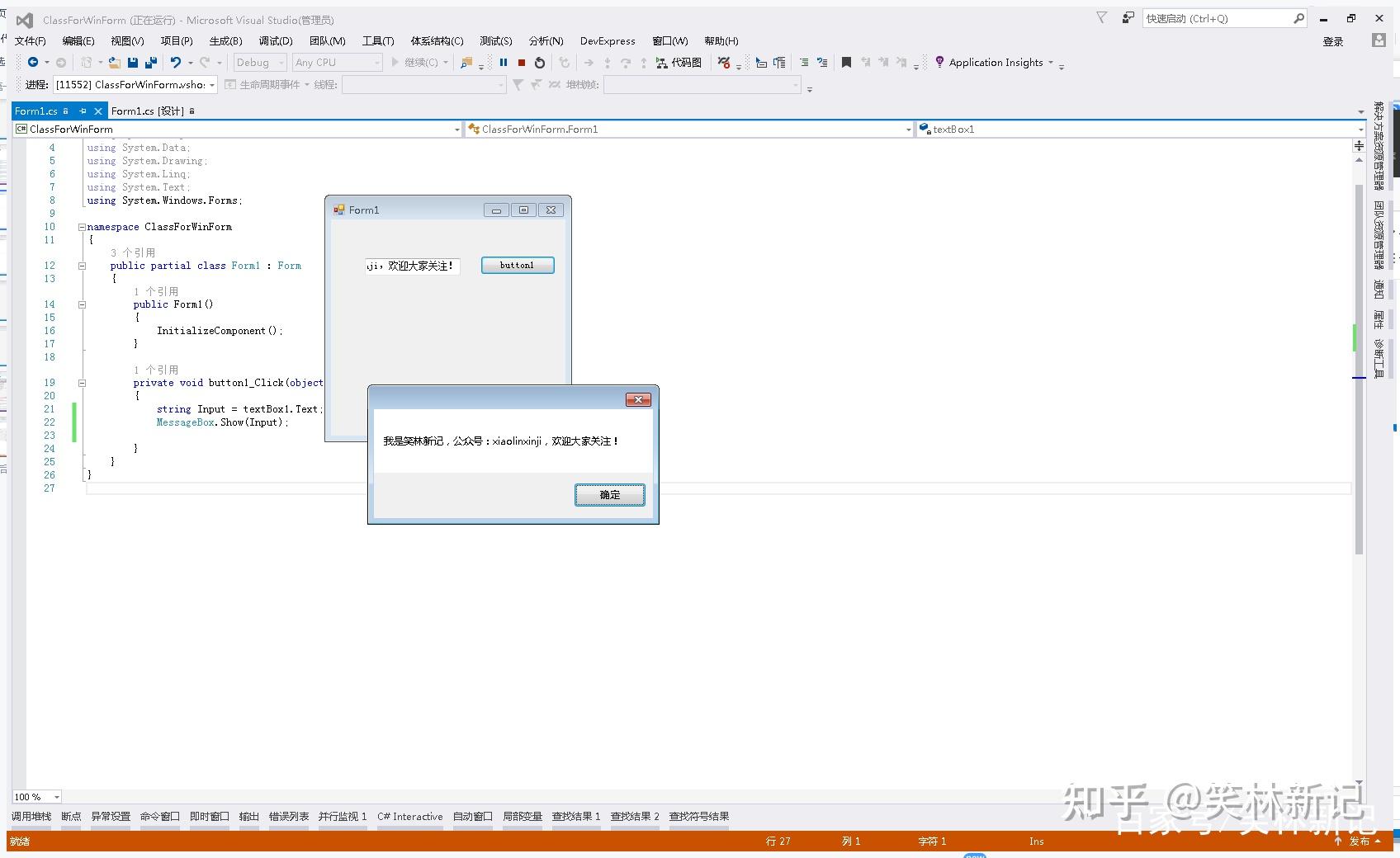The width and height of the screenshot is (1400, 858).
Task: Open the 团队资源管理器 side panel tab
Action: [1379, 236]
